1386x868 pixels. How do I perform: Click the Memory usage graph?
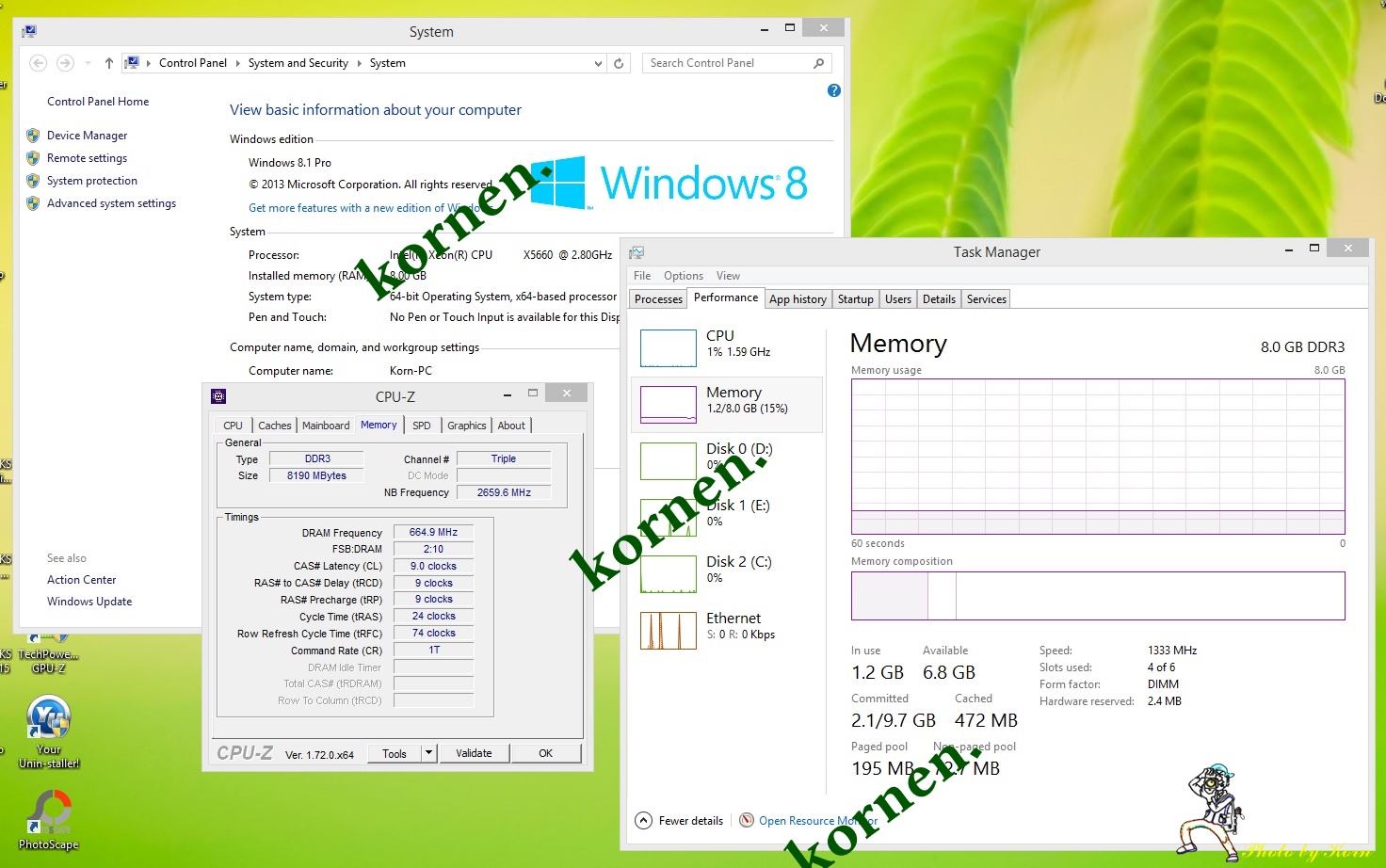point(1098,457)
